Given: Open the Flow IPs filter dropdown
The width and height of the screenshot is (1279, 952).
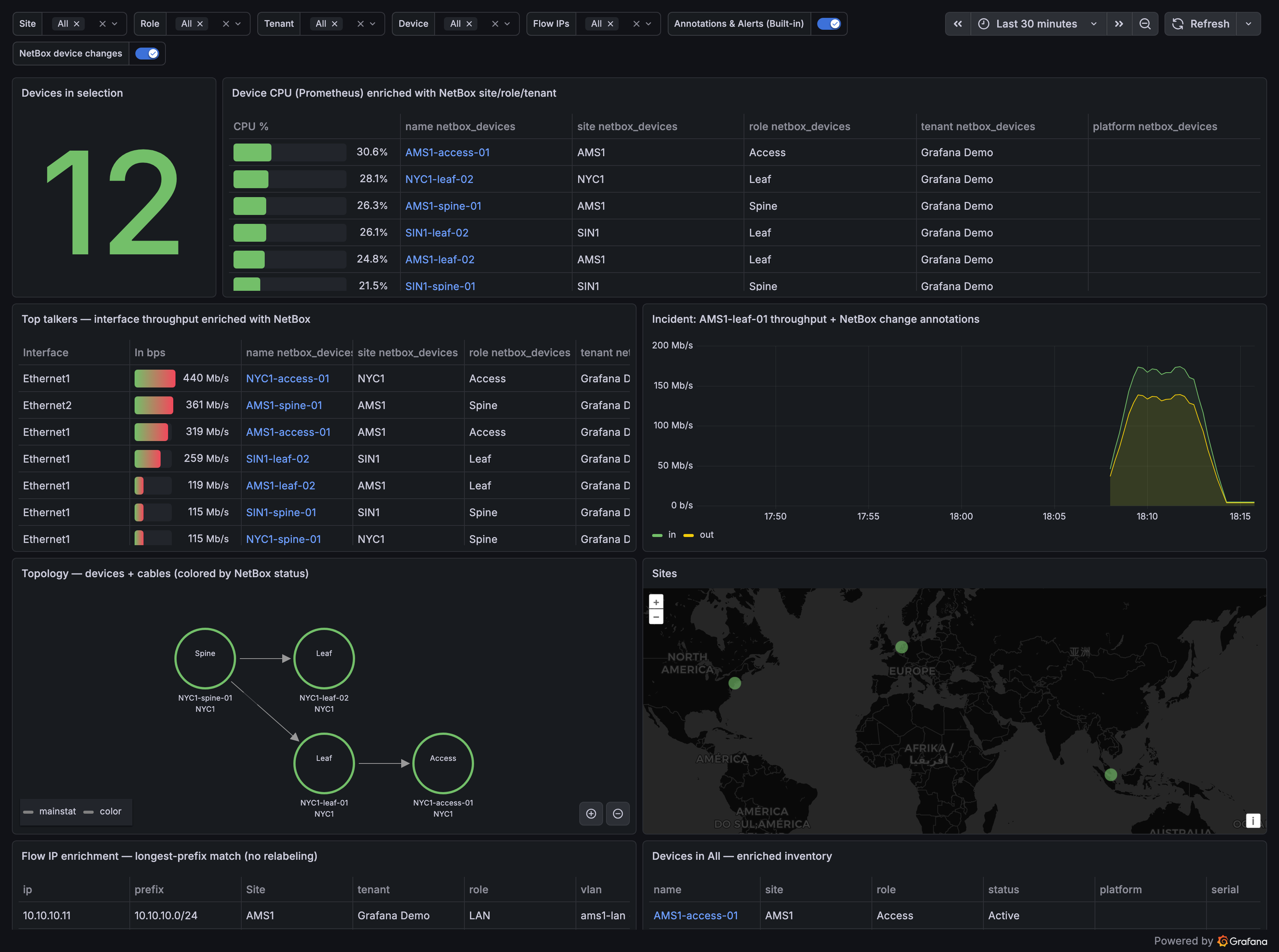Looking at the screenshot, I should [648, 24].
